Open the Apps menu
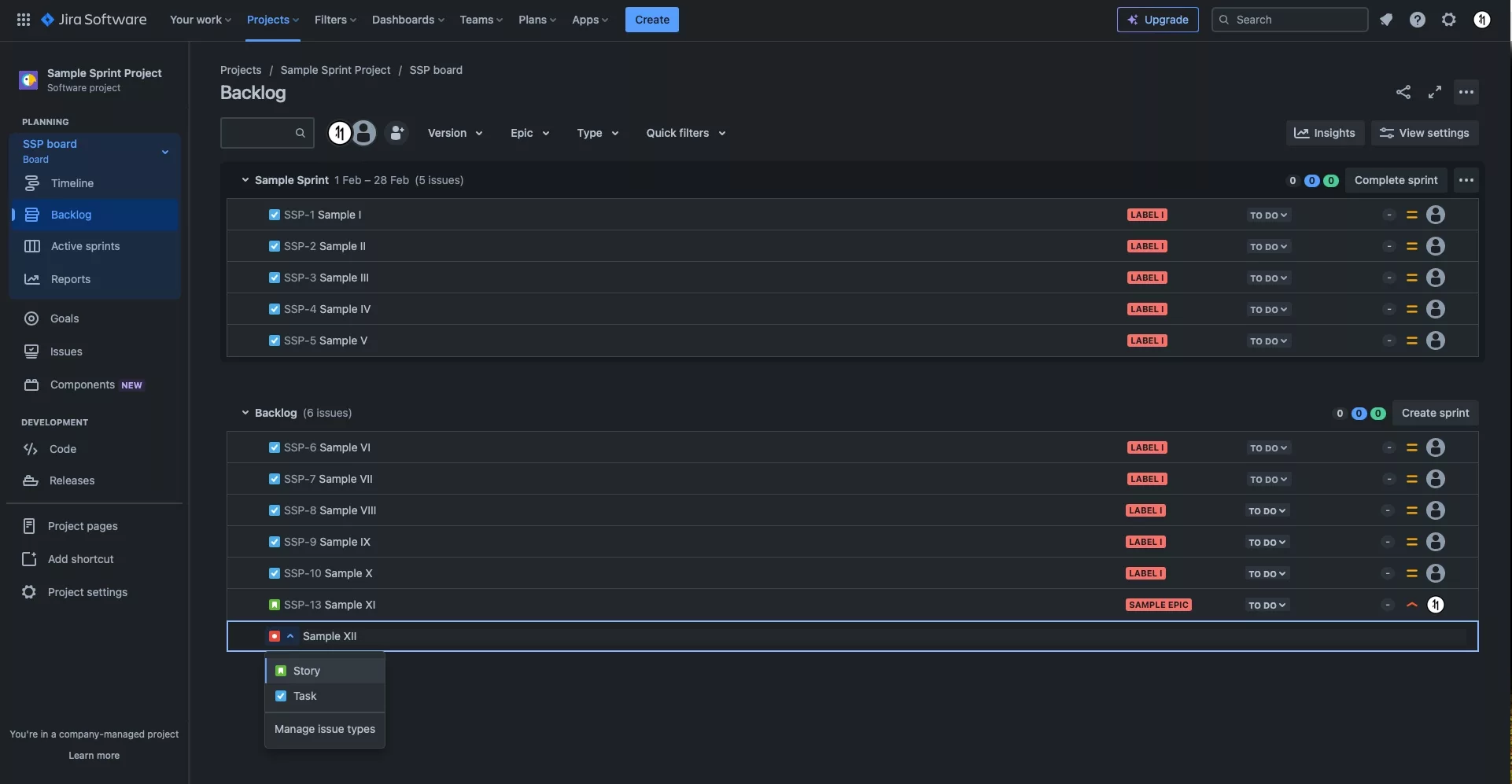Viewport: 1512px width, 784px height. coord(590,20)
